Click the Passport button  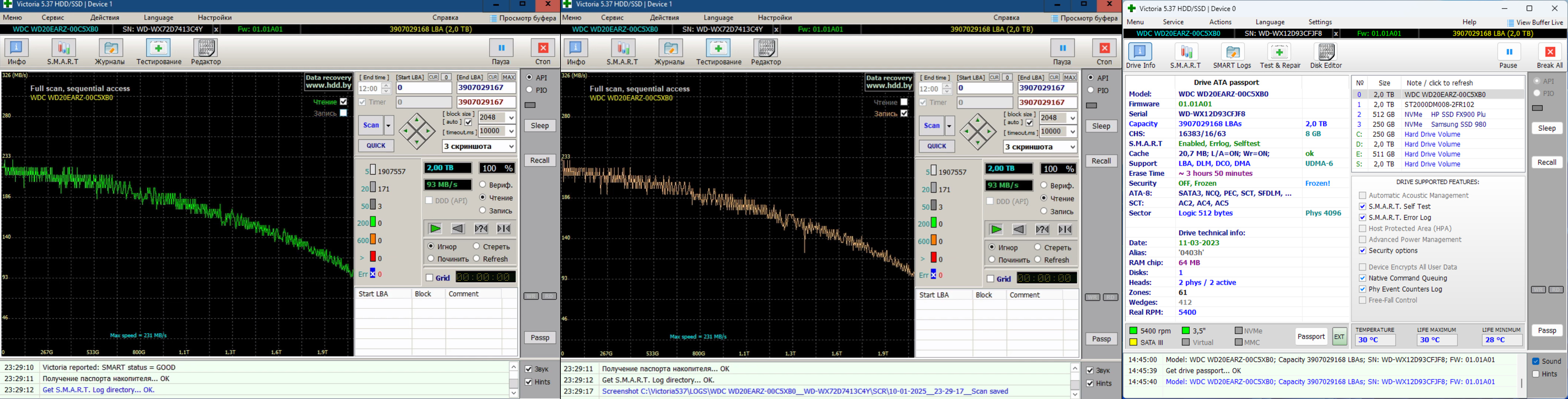[1310, 337]
